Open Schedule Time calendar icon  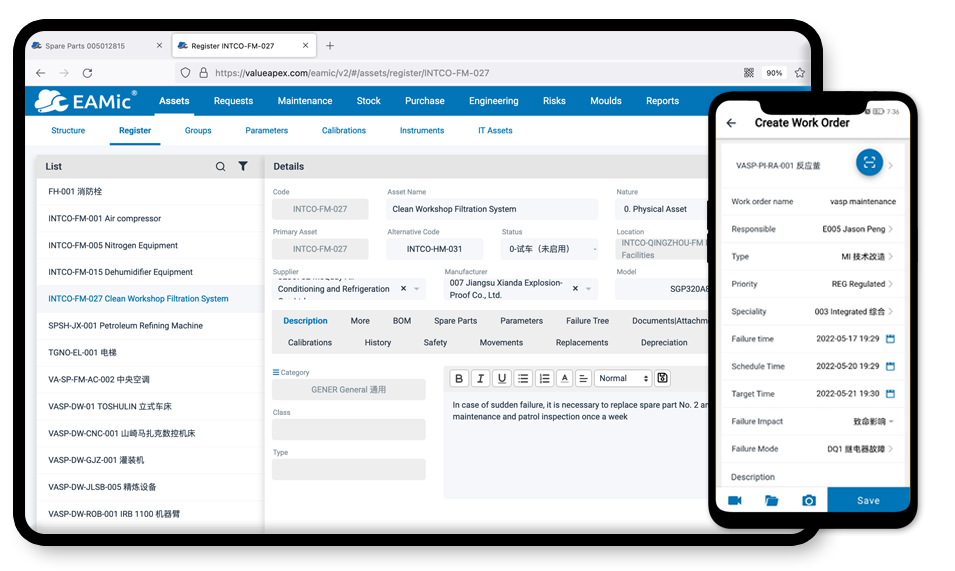[x=890, y=366]
